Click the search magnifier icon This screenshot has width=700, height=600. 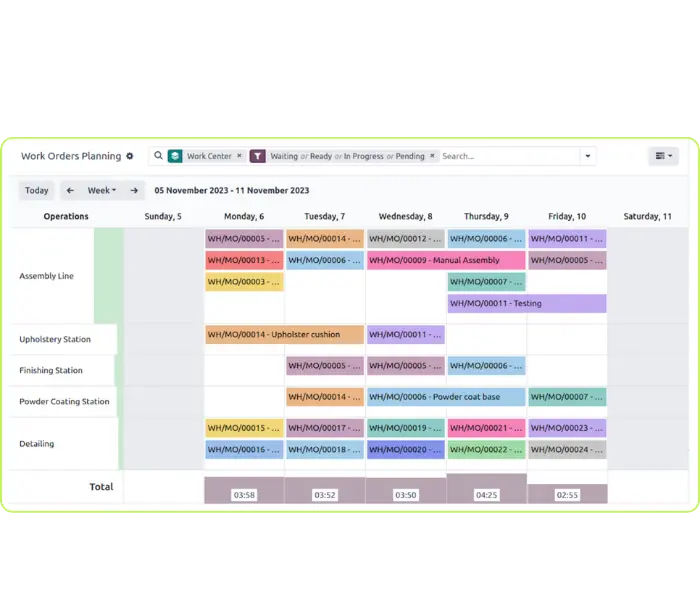158,156
